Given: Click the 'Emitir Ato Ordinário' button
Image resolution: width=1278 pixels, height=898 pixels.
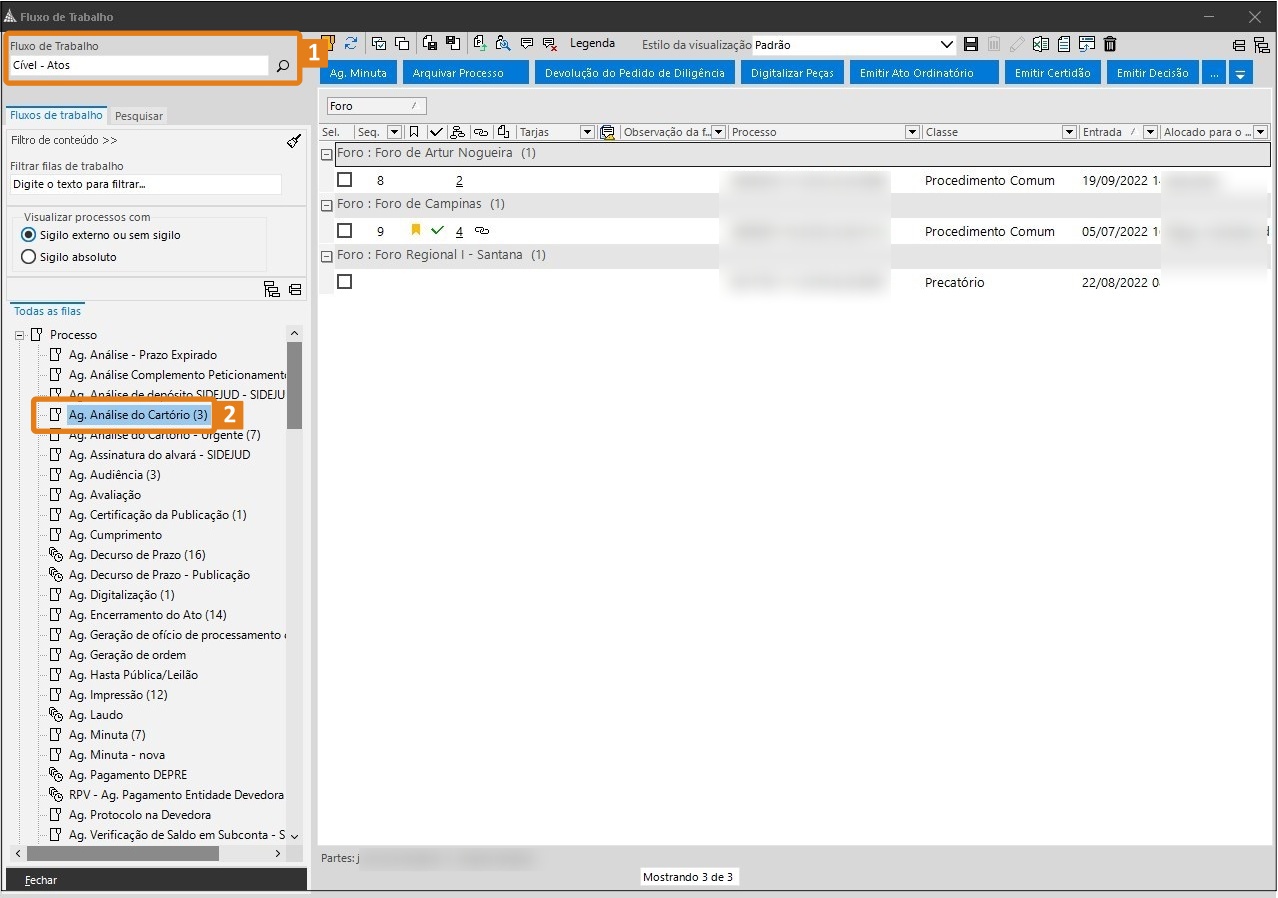Looking at the screenshot, I should 924,73.
